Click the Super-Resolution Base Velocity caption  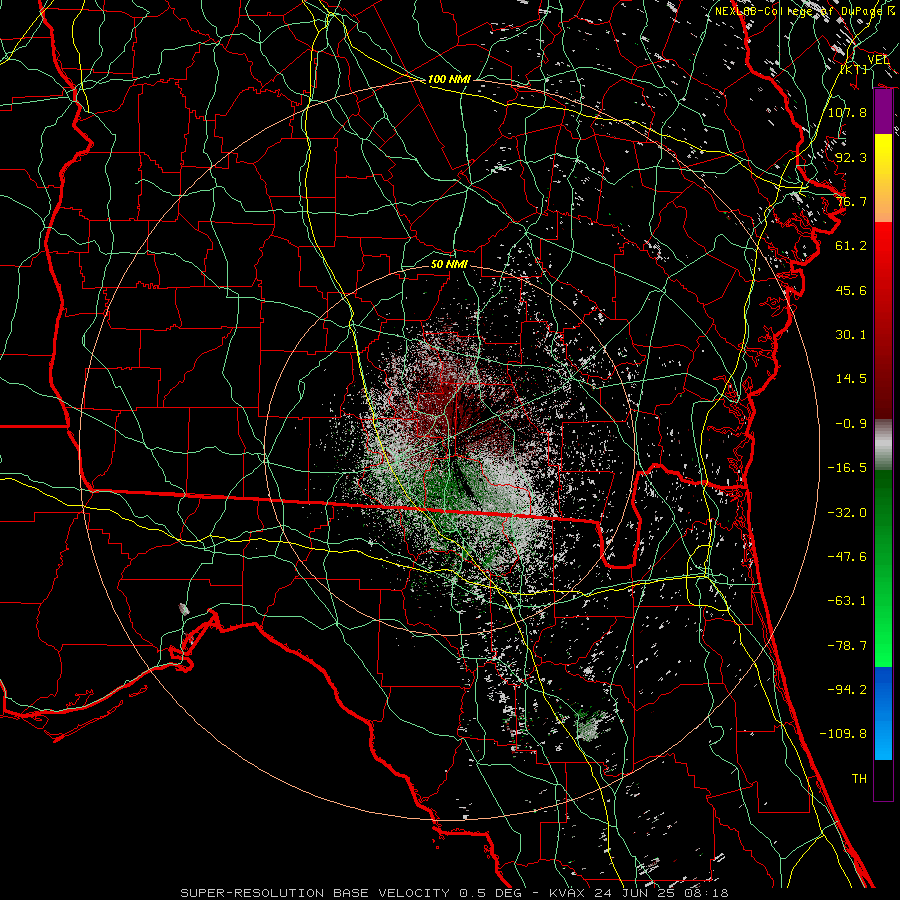pos(455,893)
